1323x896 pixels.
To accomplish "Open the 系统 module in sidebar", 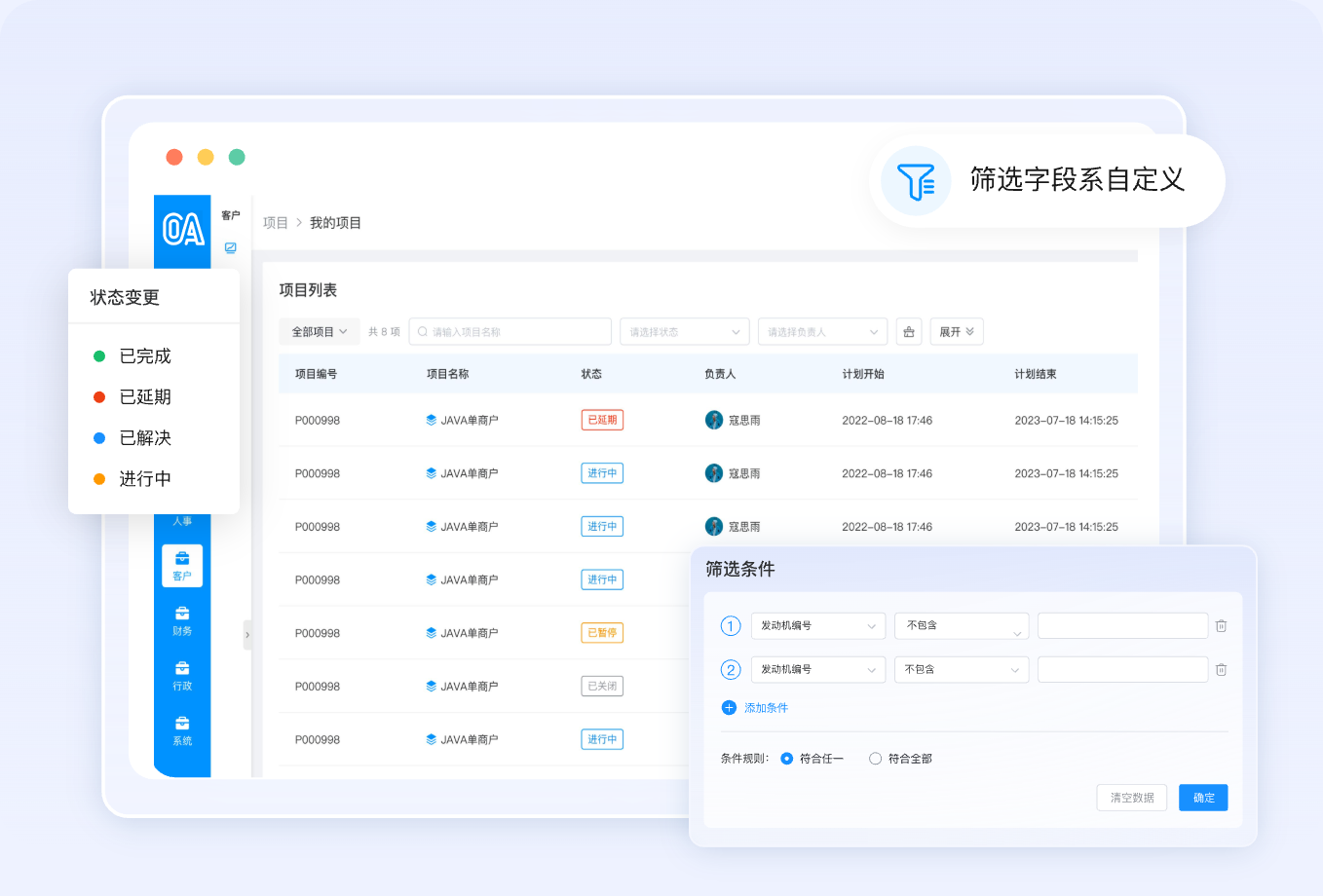I will point(182,730).
